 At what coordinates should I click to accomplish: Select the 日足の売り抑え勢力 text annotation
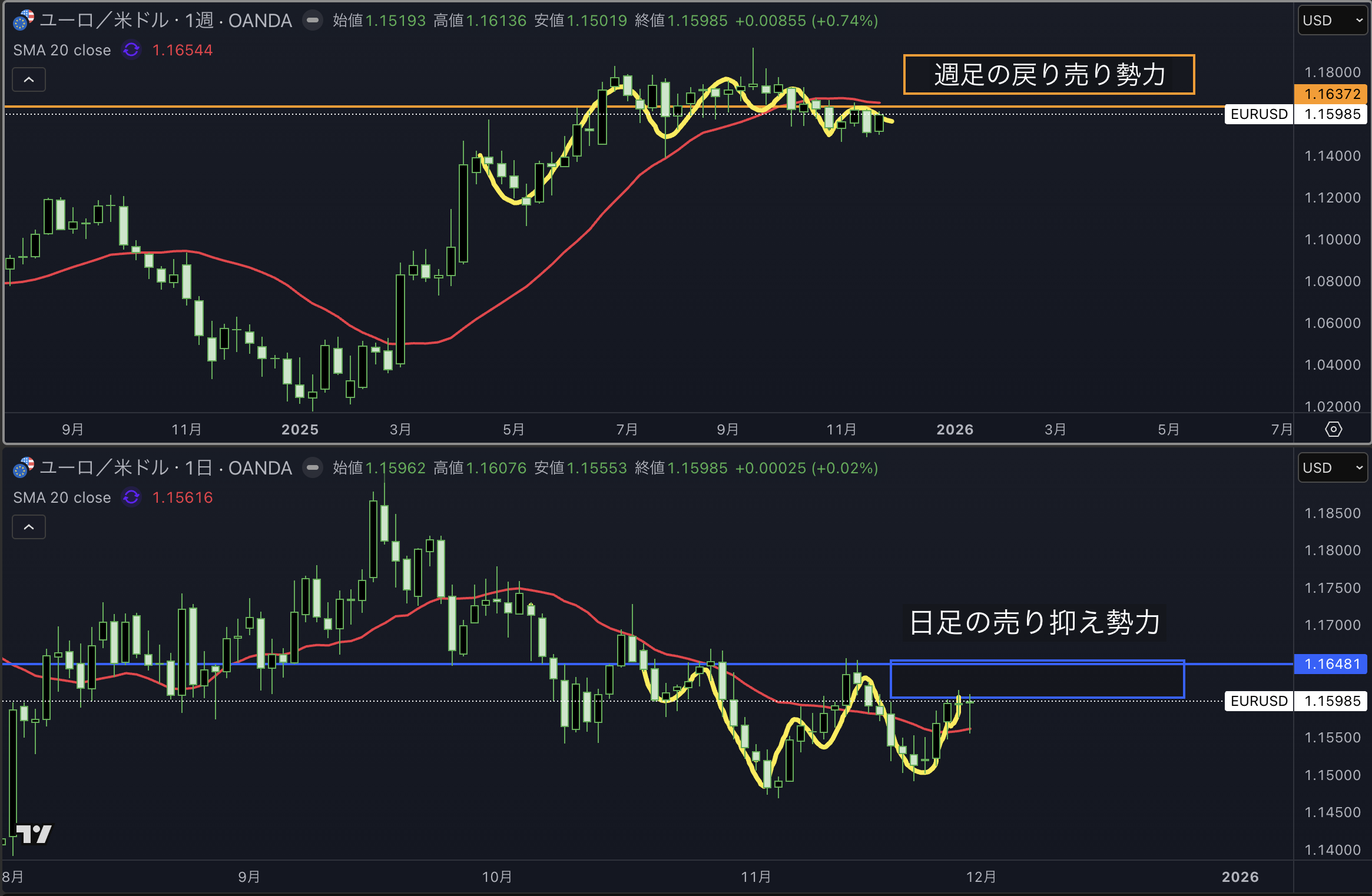[1034, 622]
